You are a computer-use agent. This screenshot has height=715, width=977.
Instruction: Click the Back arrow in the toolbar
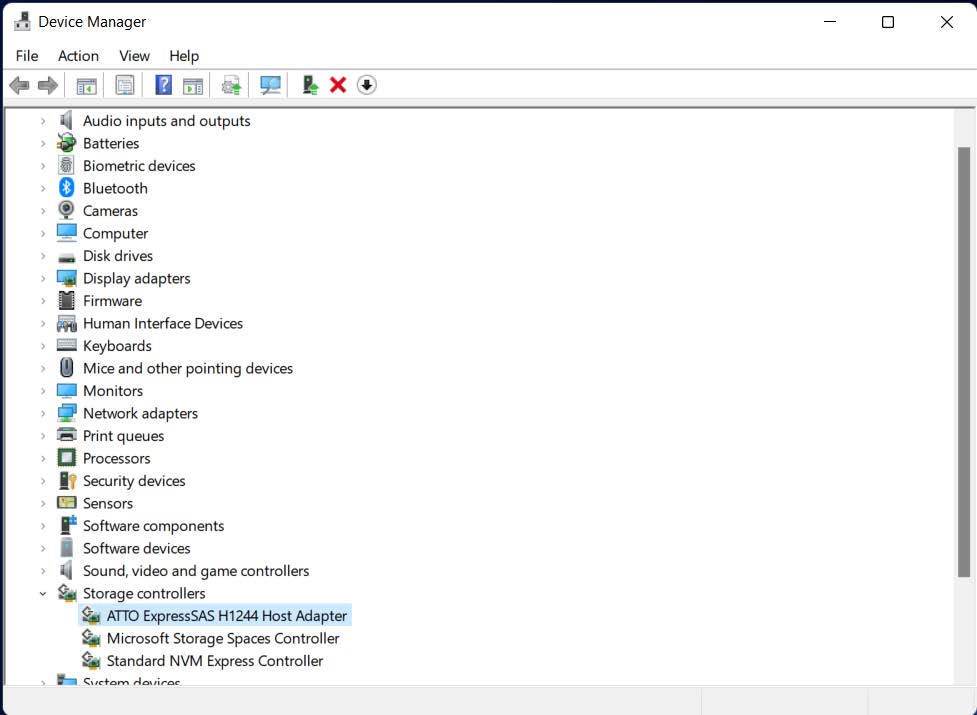pos(19,86)
